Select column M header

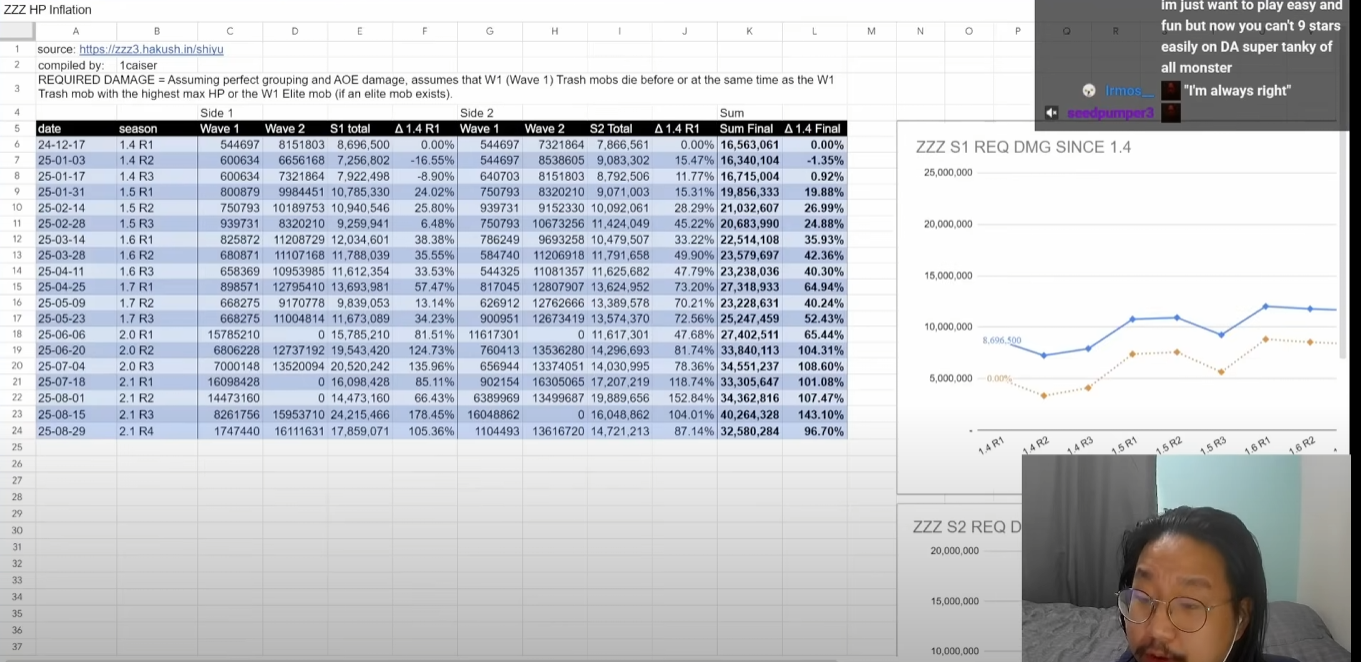click(x=871, y=31)
